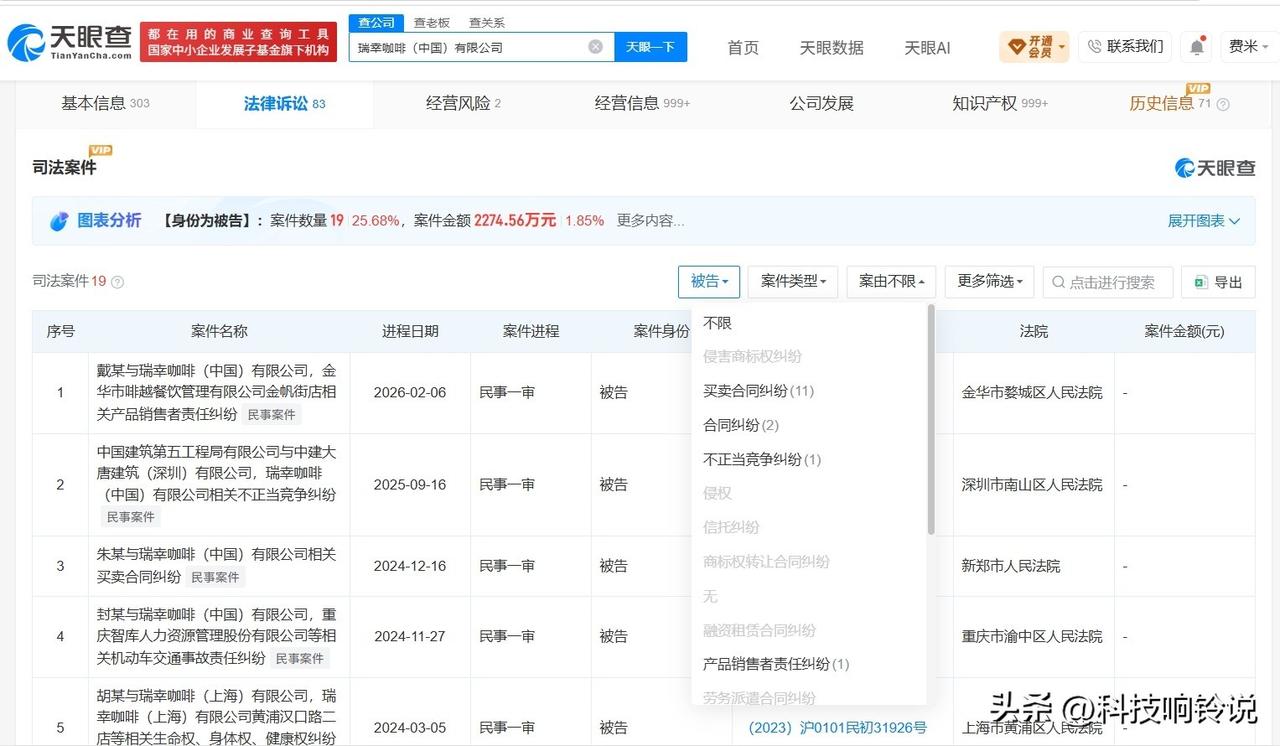Viewport: 1280px width, 746px height.
Task: Open the 更多筛选 dropdown
Action: [x=989, y=282]
